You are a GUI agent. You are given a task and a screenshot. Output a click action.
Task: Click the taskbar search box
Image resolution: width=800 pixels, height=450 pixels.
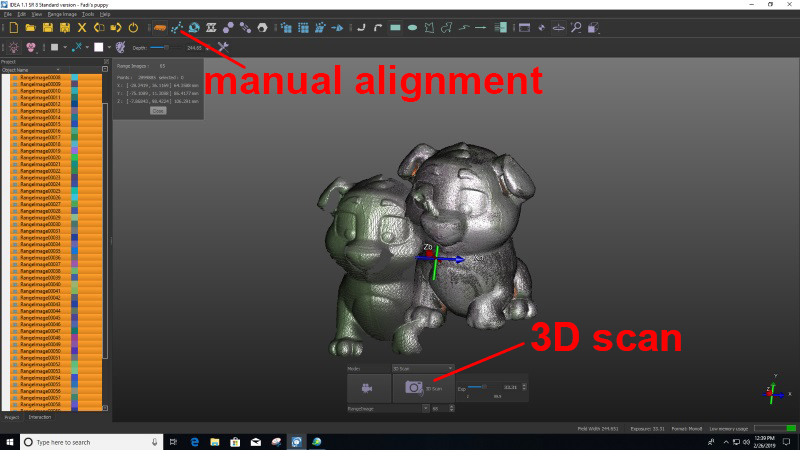tap(92, 442)
